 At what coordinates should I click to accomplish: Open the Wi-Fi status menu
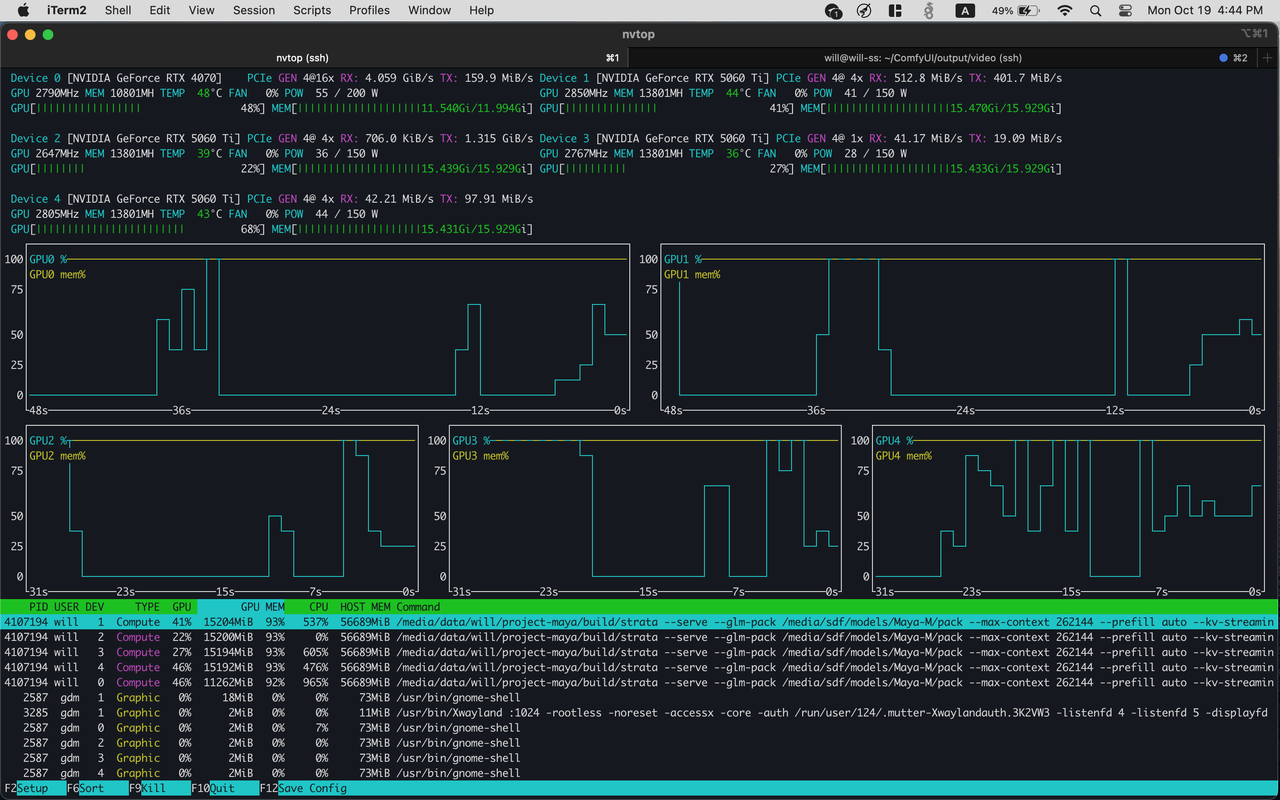point(1065,10)
